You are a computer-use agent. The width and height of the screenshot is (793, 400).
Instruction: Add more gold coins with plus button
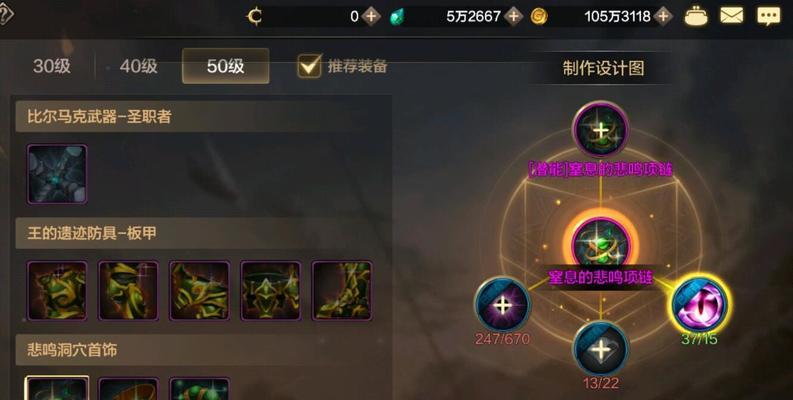point(663,16)
